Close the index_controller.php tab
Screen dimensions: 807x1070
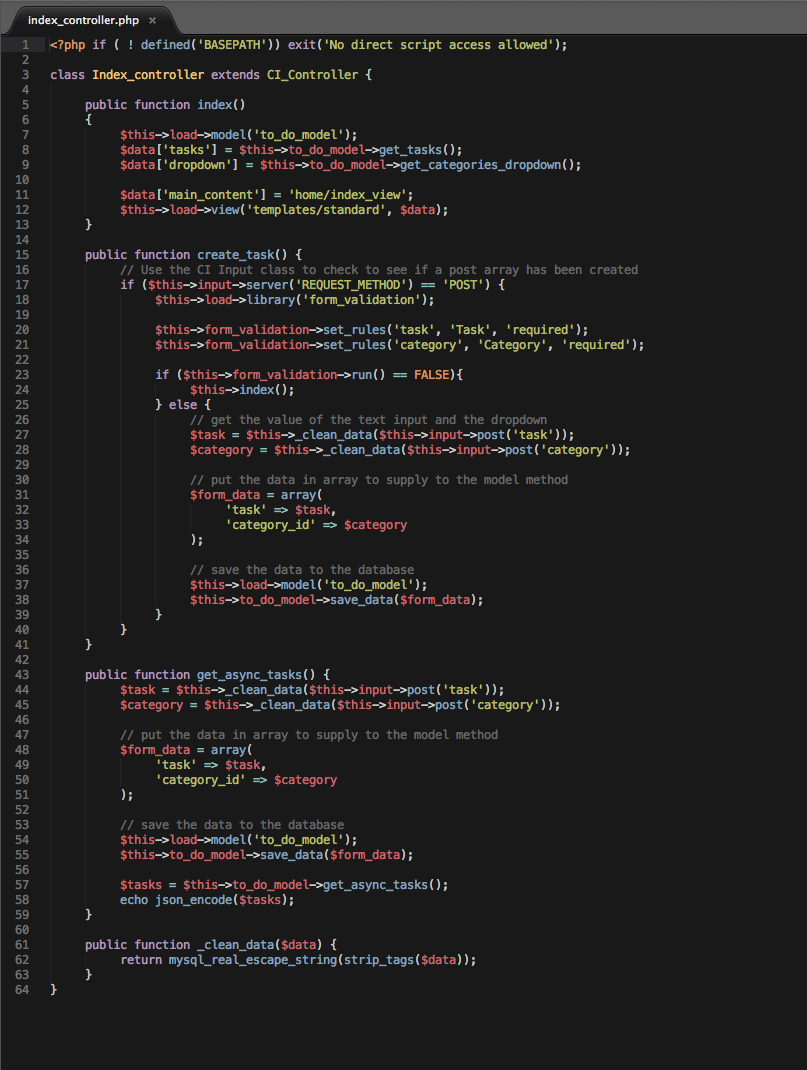(x=152, y=20)
